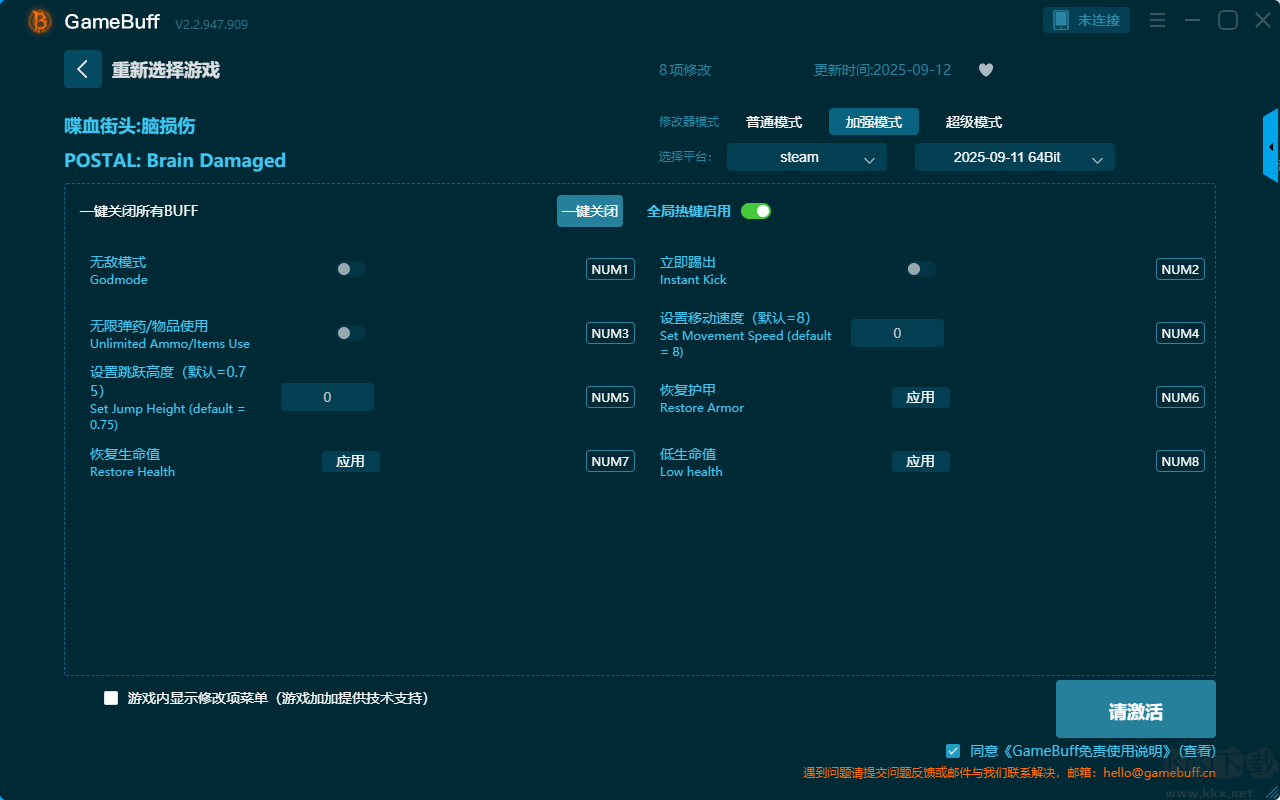The image size is (1280, 800).
Task: Click the NUM6 hotkey box for Restore Armor
Action: (x=1180, y=397)
